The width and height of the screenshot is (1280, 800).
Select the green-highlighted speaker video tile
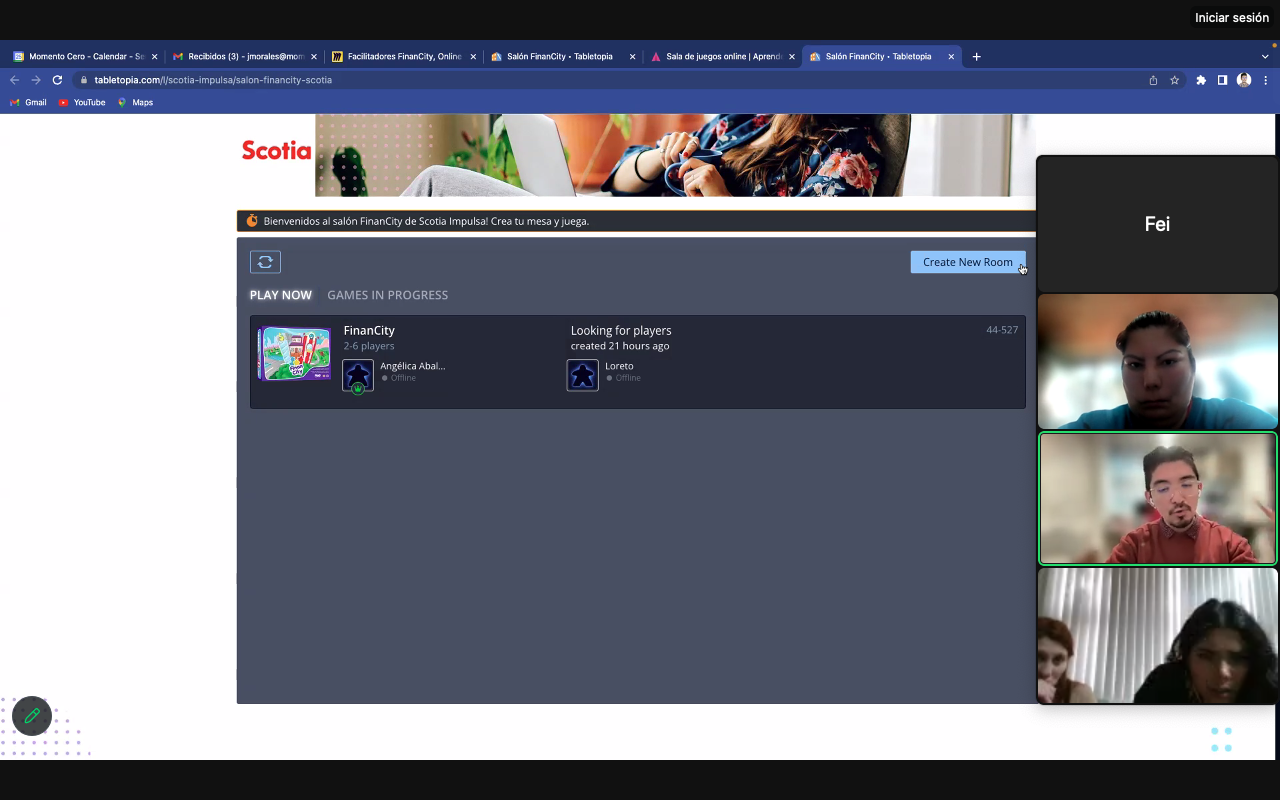[x=1158, y=498]
